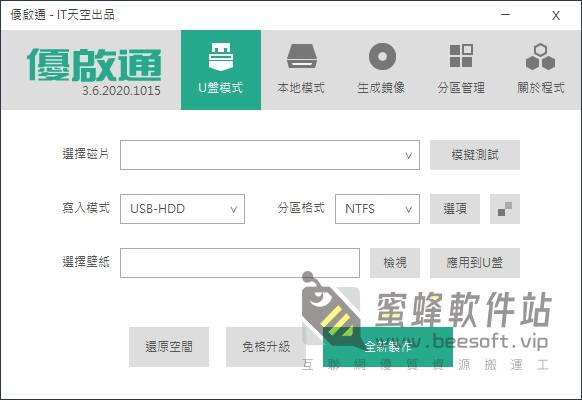Click the 免格升級 button
This screenshot has width=582, height=400.
pos(266,347)
